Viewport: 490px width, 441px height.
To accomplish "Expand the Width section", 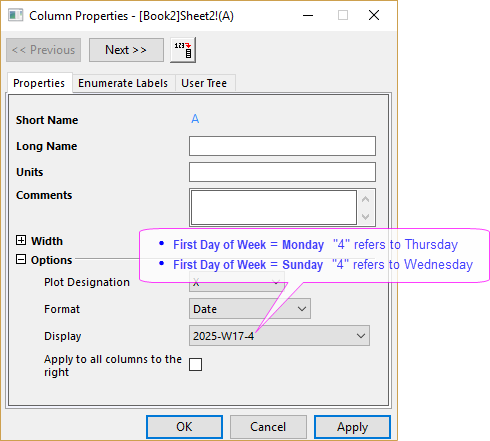I will tap(21, 240).
